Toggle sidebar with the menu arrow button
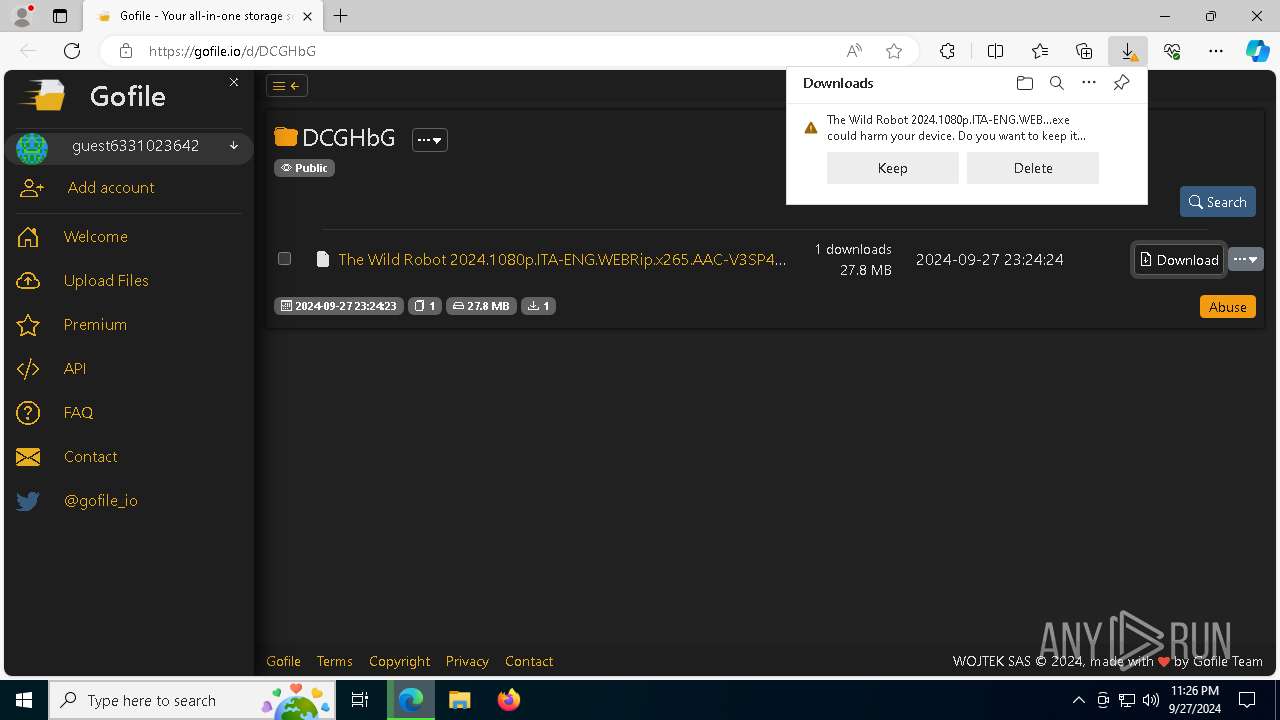Screen dimensions: 1280x720 coord(286,86)
